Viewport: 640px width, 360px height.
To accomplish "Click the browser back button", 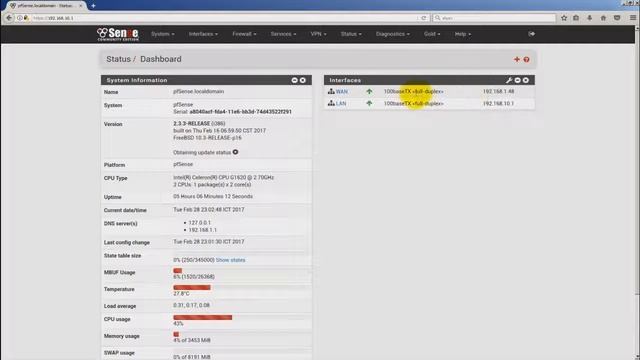I will click(x=9, y=18).
